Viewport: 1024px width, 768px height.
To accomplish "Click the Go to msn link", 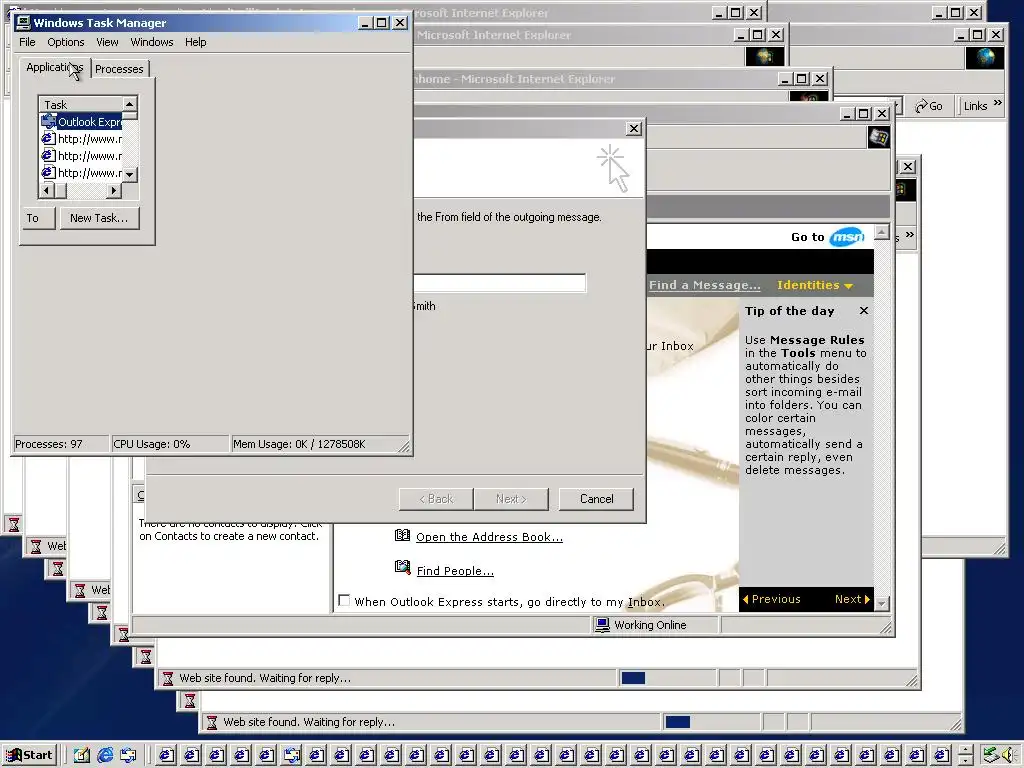I will (827, 237).
